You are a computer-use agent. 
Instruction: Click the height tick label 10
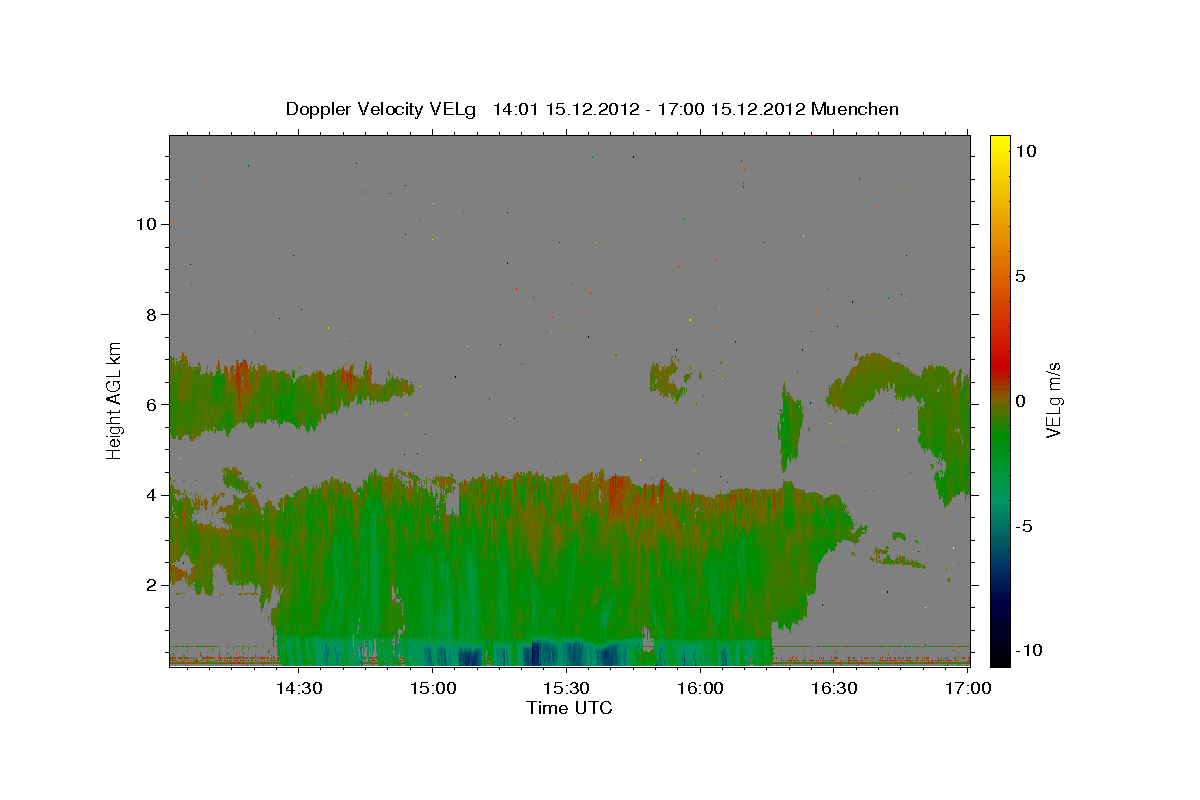146,224
